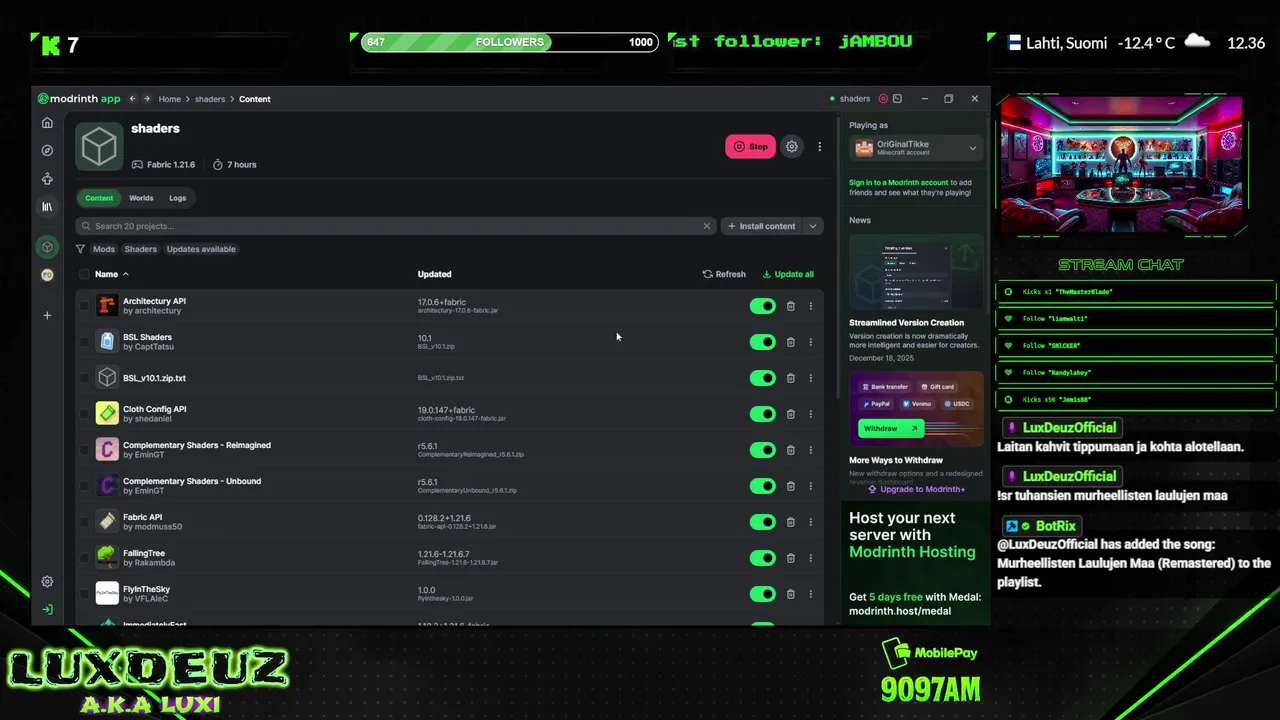Screen dimensions: 1280x720
Task: Open the BSL Shaders row options menu
Action: point(811,342)
